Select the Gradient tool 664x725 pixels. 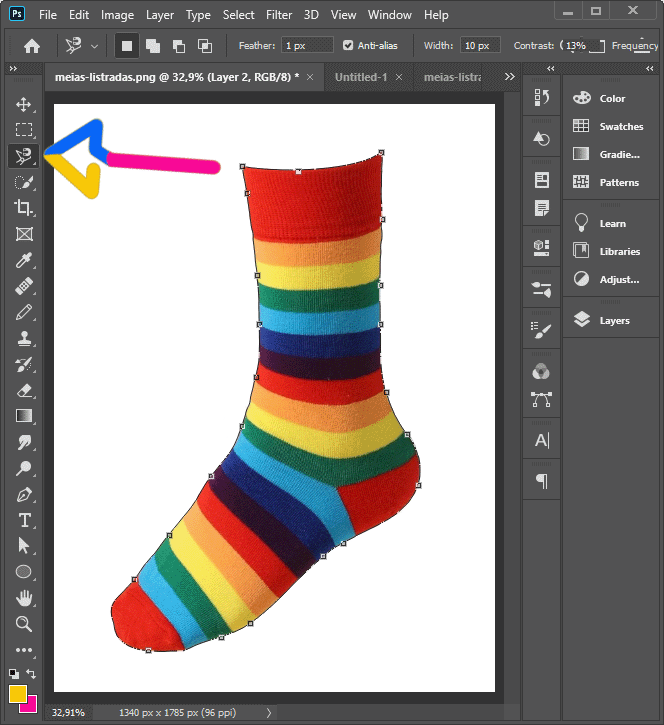pyautogui.click(x=24, y=416)
